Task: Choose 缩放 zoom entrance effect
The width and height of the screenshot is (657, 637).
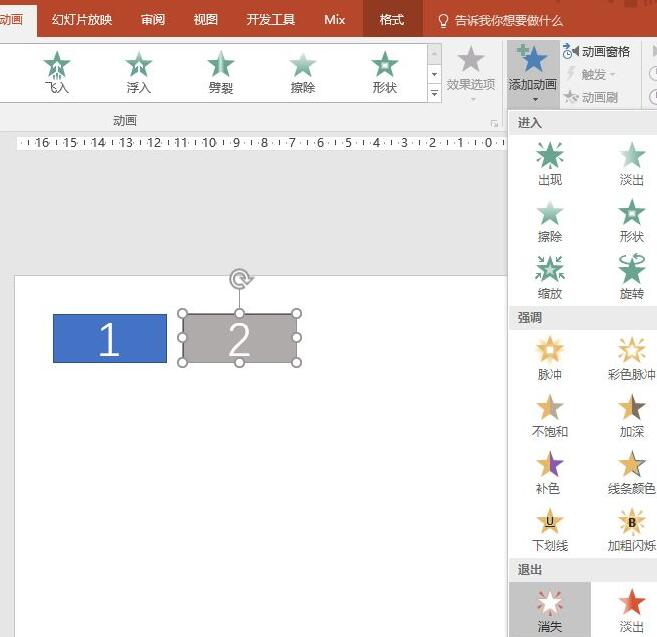Action: click(x=550, y=277)
